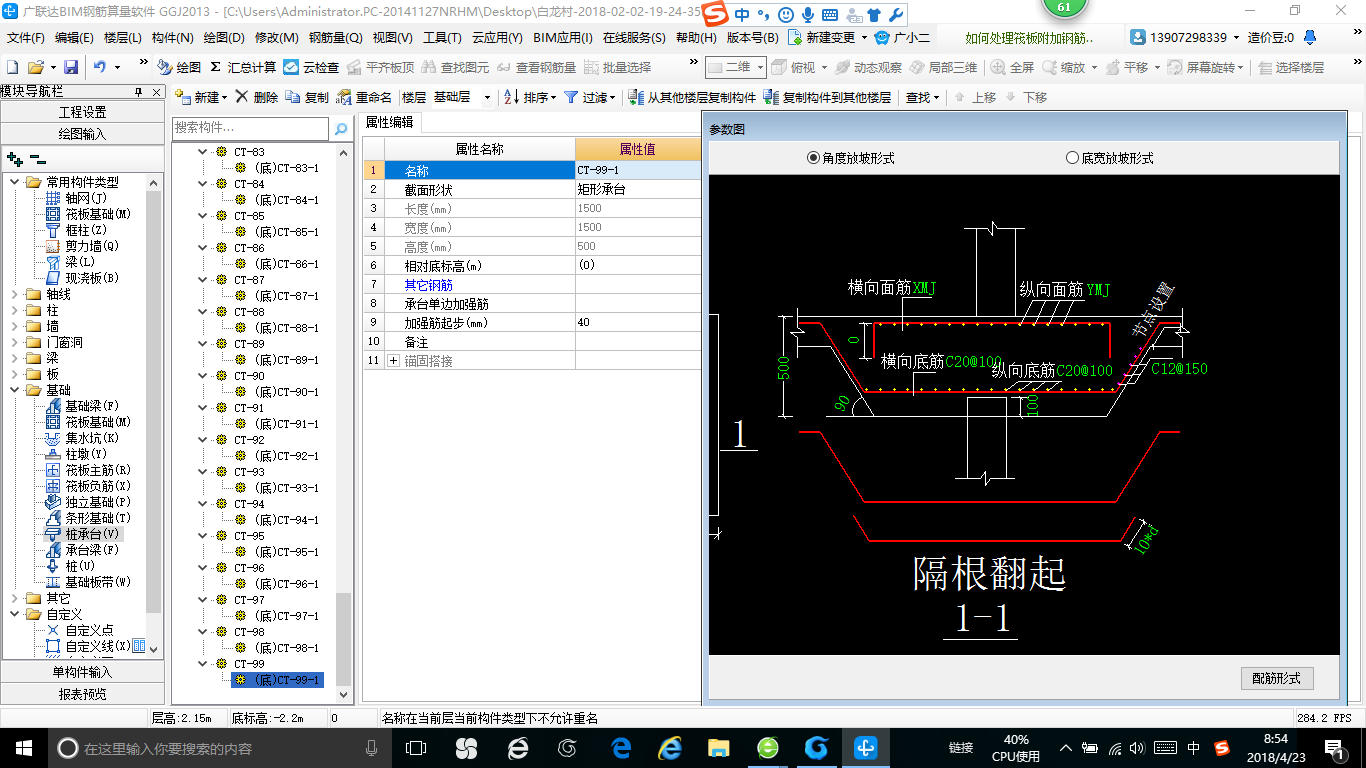Image resolution: width=1366 pixels, height=768 pixels.
Task: Click 工程设置 navigation button
Action: point(83,112)
